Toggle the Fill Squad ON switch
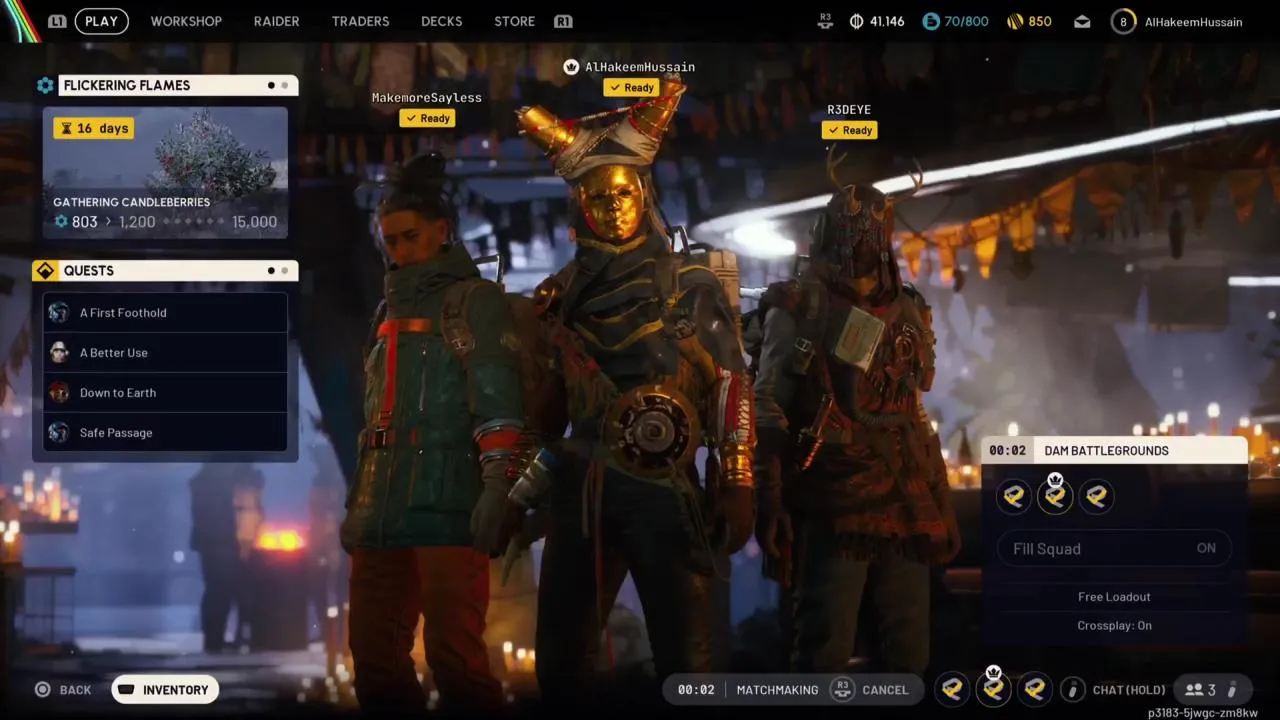 pyautogui.click(x=1114, y=548)
